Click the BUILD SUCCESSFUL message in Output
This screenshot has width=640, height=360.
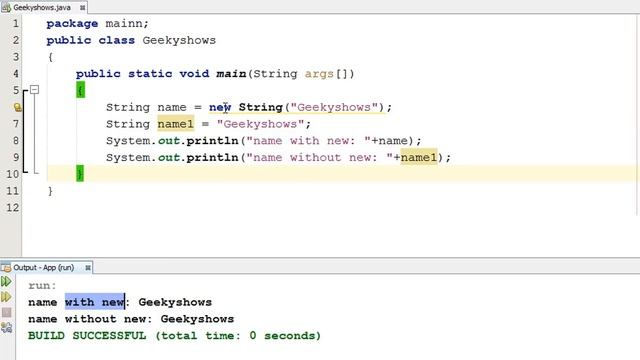[x=174, y=336]
